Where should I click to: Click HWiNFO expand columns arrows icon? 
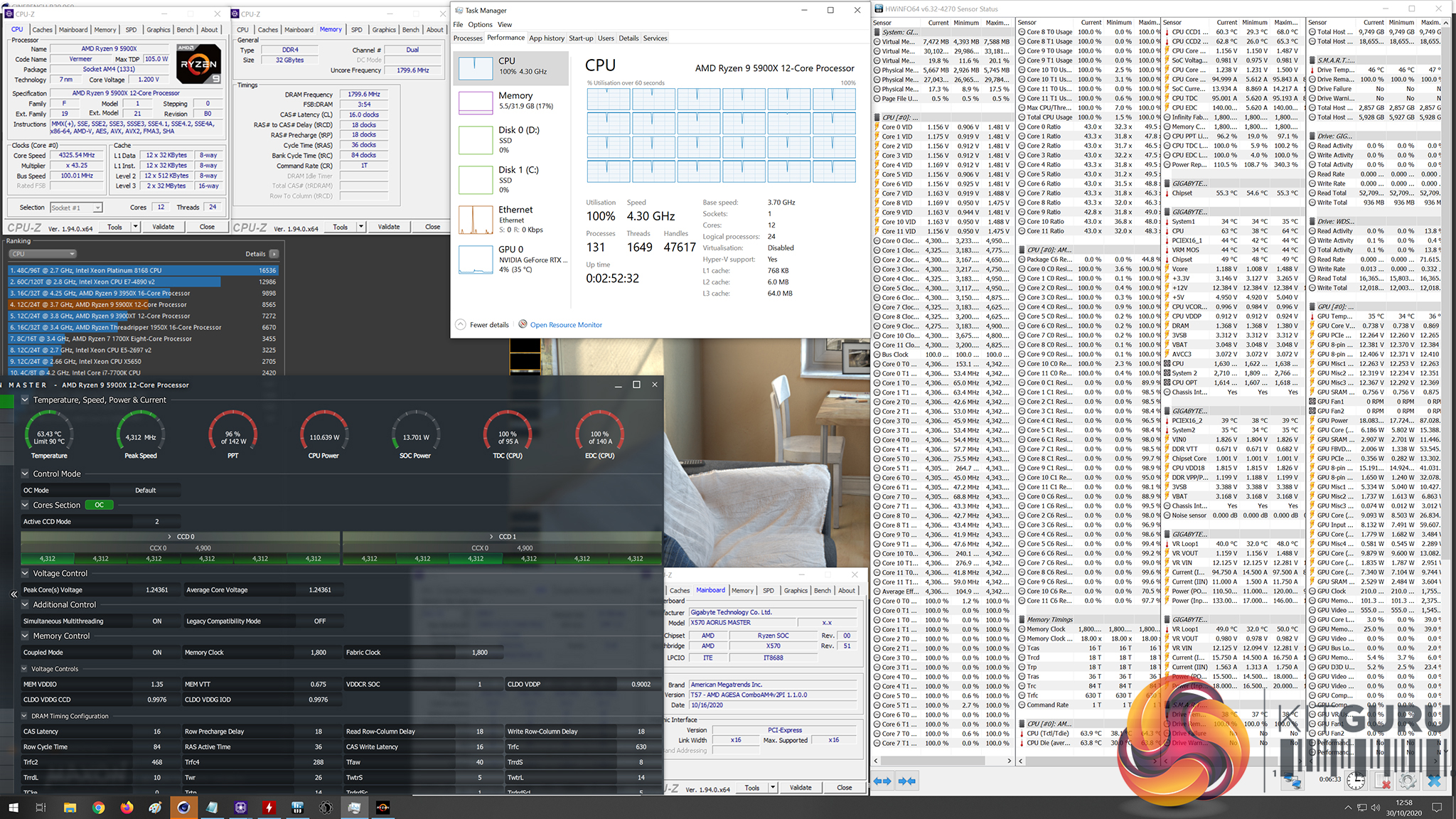[882, 781]
